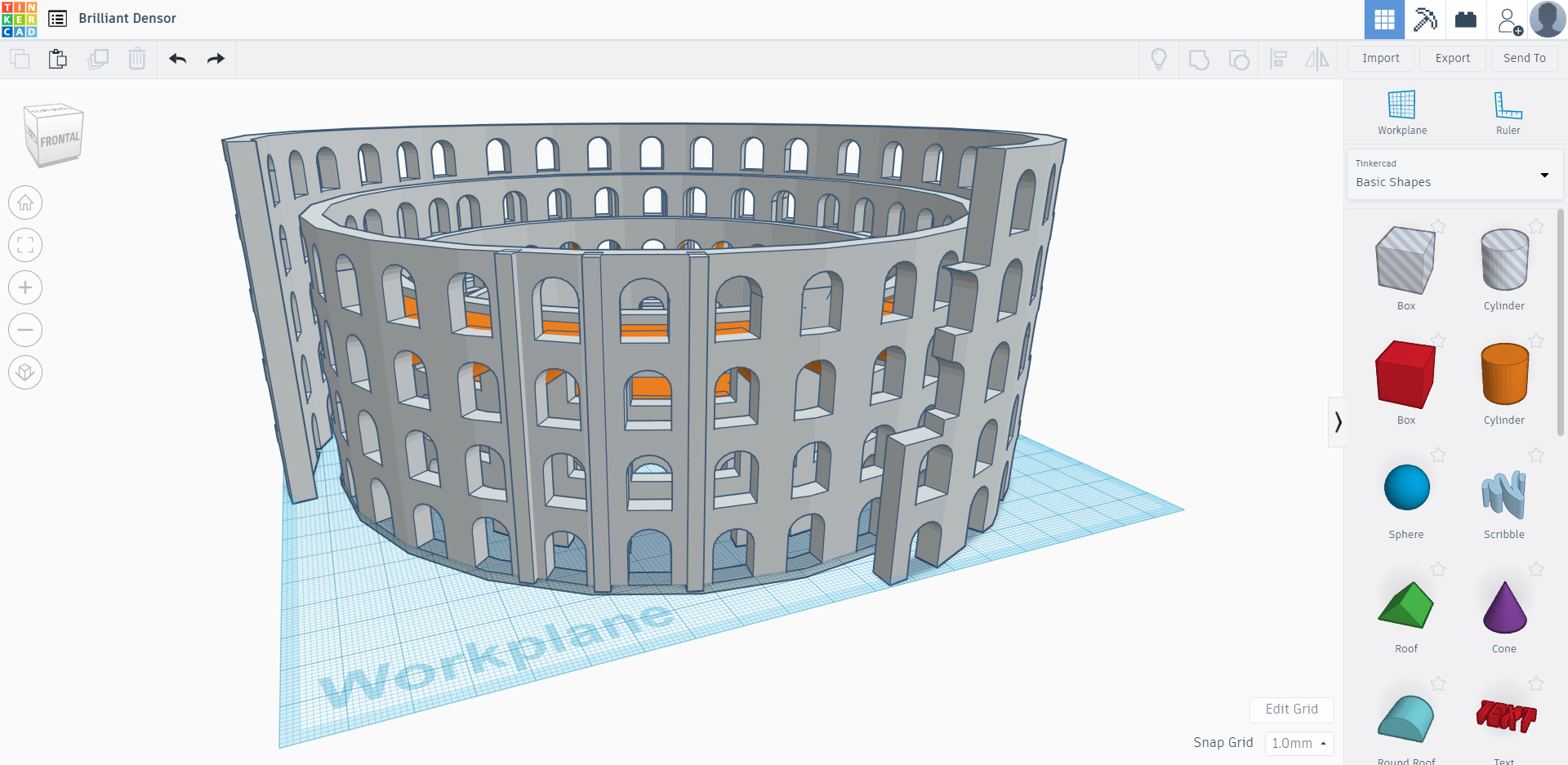The height and width of the screenshot is (765, 1568).
Task: Rename the design title Brilliant Densor
Action: (x=127, y=18)
